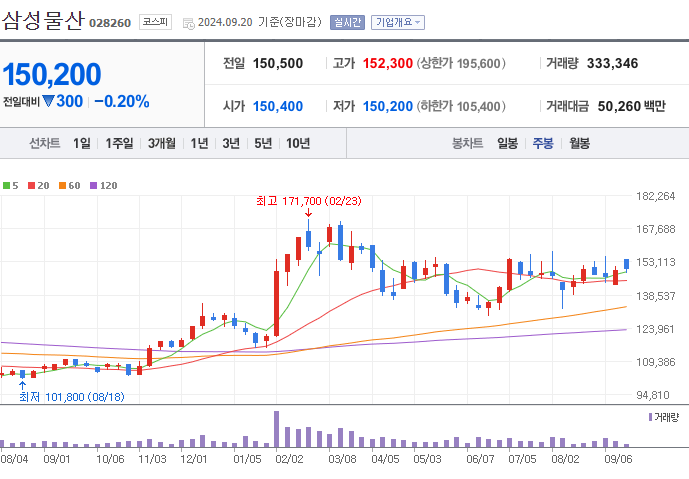Click the calendar clock icon beside the date
Viewport: 689px width, 479px height.
pyautogui.click(x=189, y=23)
